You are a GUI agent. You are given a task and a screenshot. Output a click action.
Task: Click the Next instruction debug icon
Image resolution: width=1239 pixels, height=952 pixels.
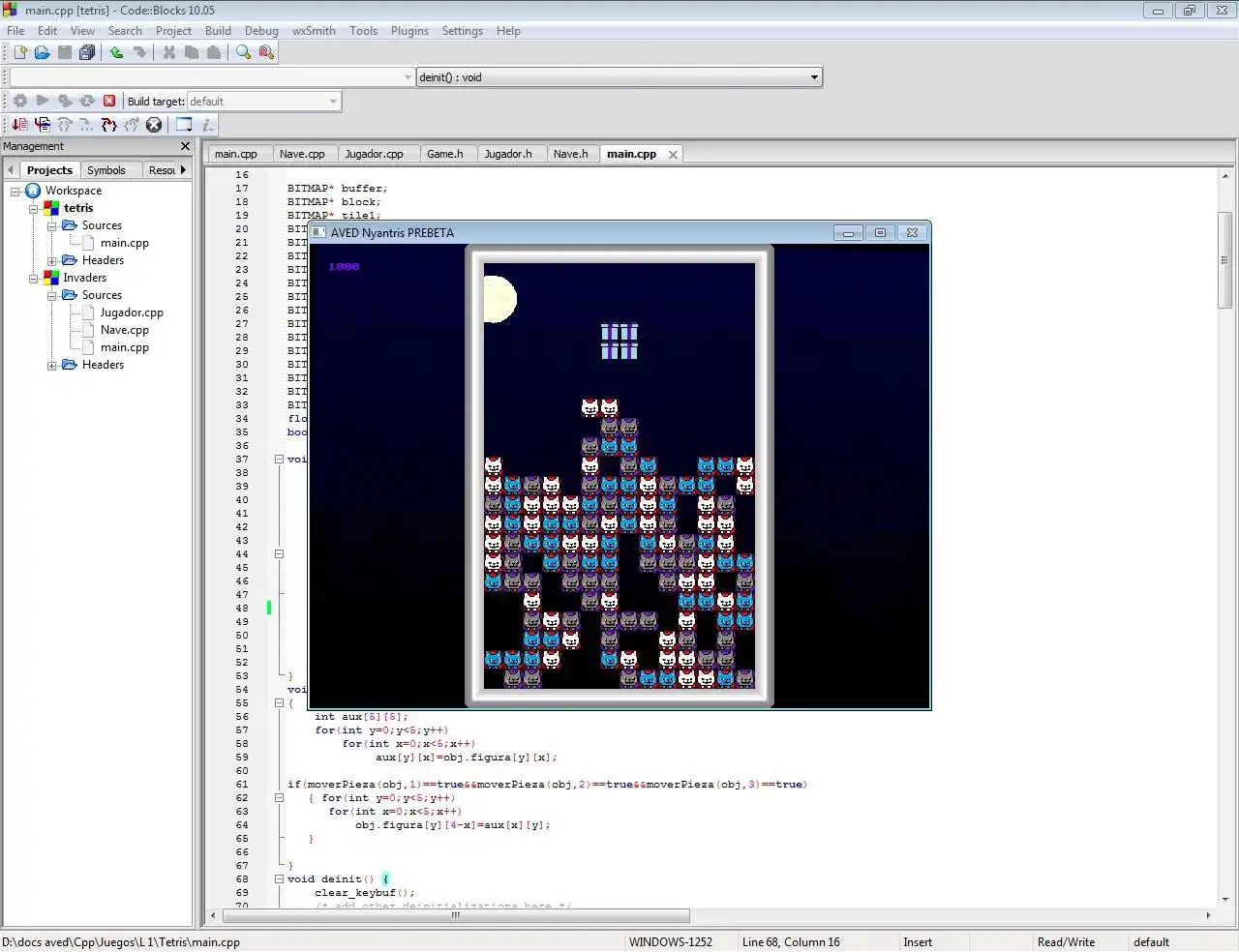(87, 125)
